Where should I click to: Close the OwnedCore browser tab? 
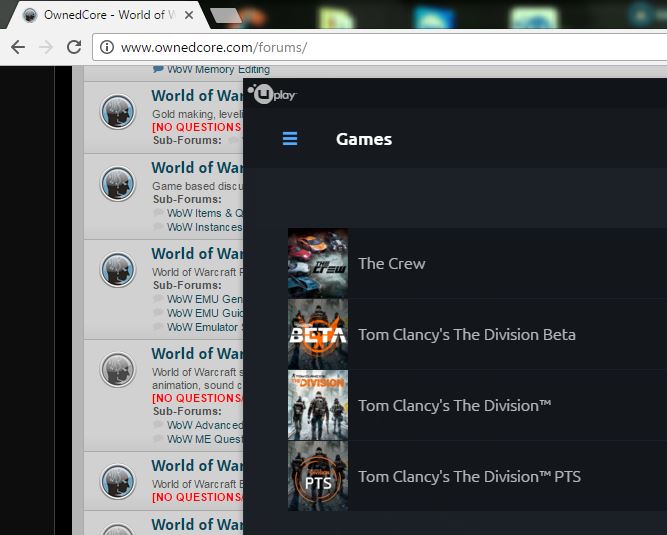click(x=189, y=15)
